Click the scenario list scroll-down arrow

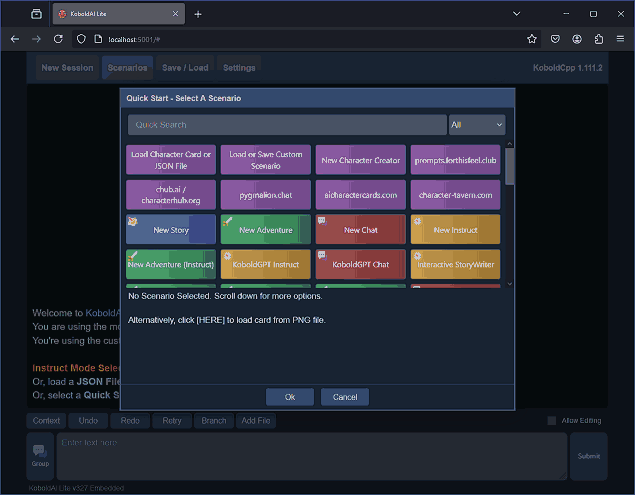[509, 284]
